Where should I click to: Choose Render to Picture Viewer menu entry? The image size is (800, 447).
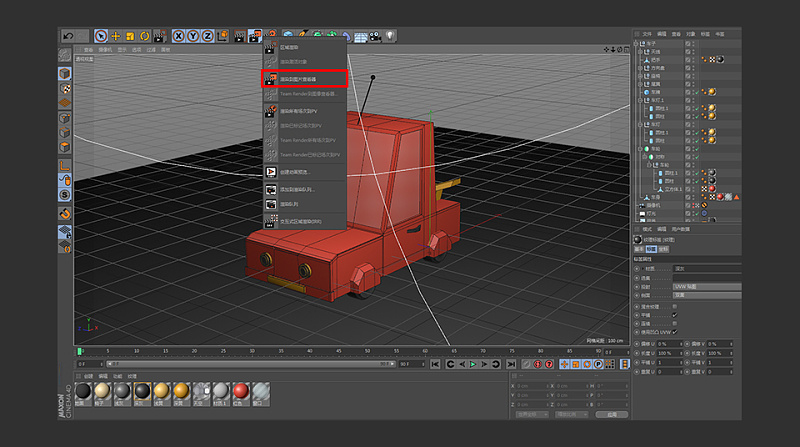click(305, 79)
